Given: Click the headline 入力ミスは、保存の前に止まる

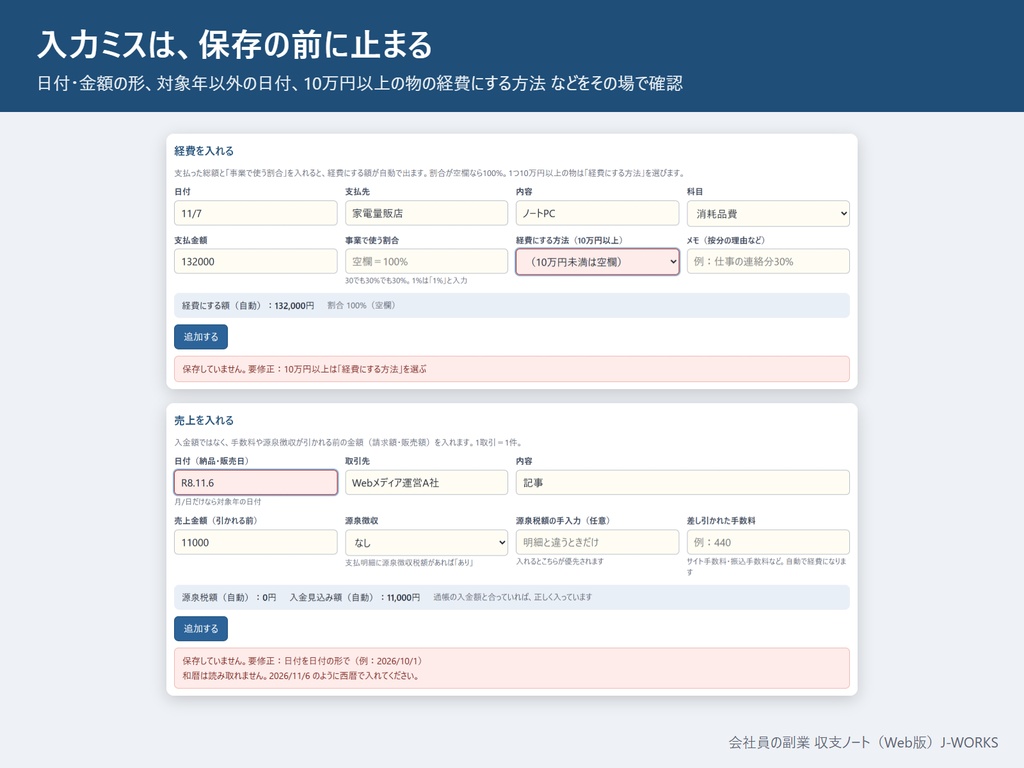Looking at the screenshot, I should click(235, 45).
